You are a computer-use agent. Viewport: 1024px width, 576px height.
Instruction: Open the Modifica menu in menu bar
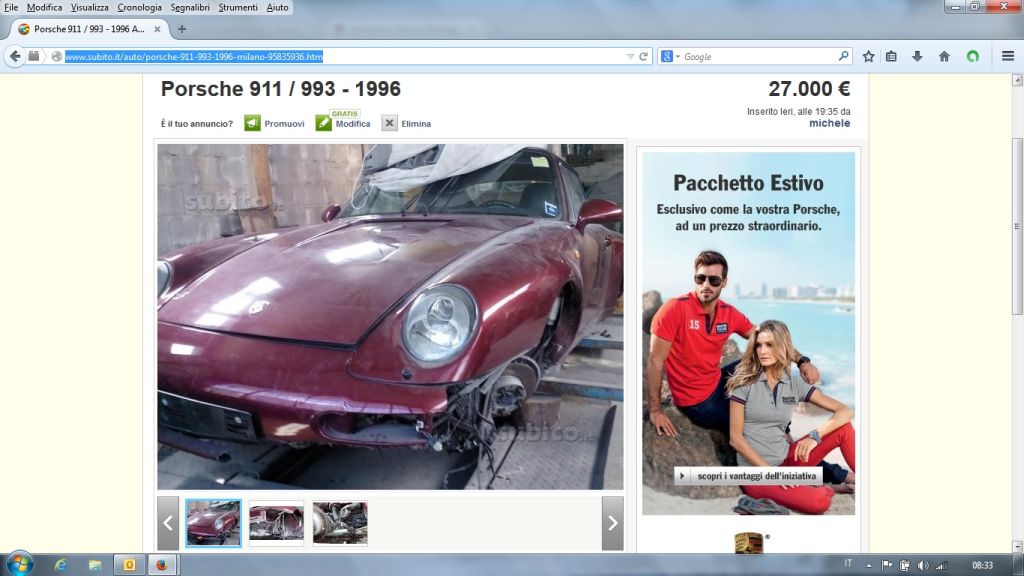coord(44,7)
